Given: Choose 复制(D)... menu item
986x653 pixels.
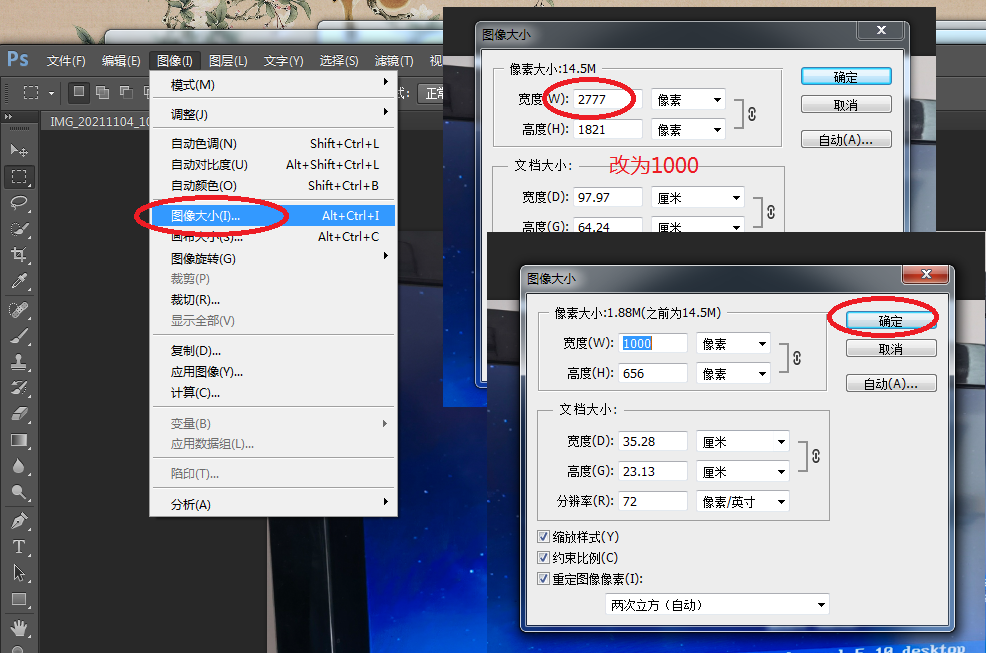Looking at the screenshot, I should (274, 350).
